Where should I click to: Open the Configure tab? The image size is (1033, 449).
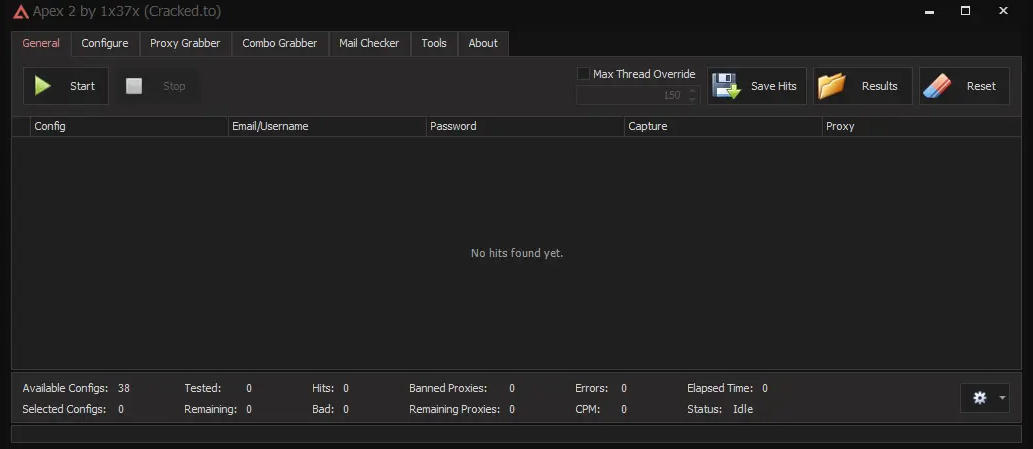(105, 43)
